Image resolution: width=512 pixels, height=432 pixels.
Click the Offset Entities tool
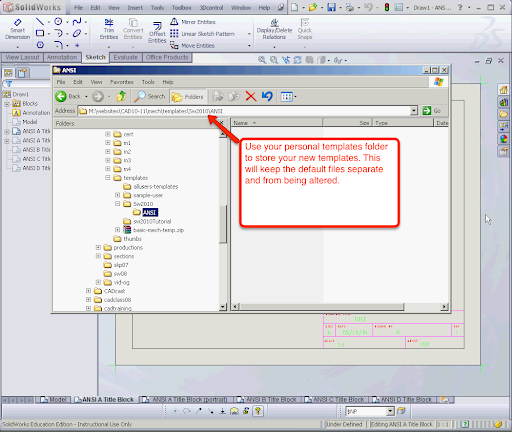tap(157, 33)
